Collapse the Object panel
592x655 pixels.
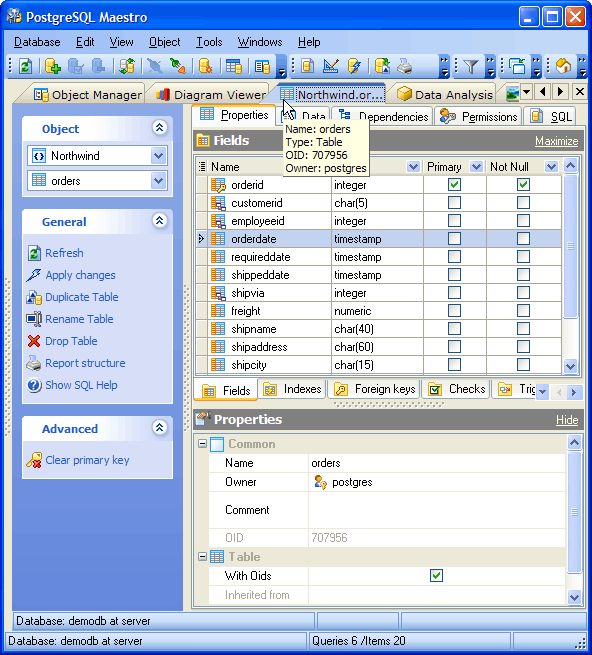(x=160, y=128)
